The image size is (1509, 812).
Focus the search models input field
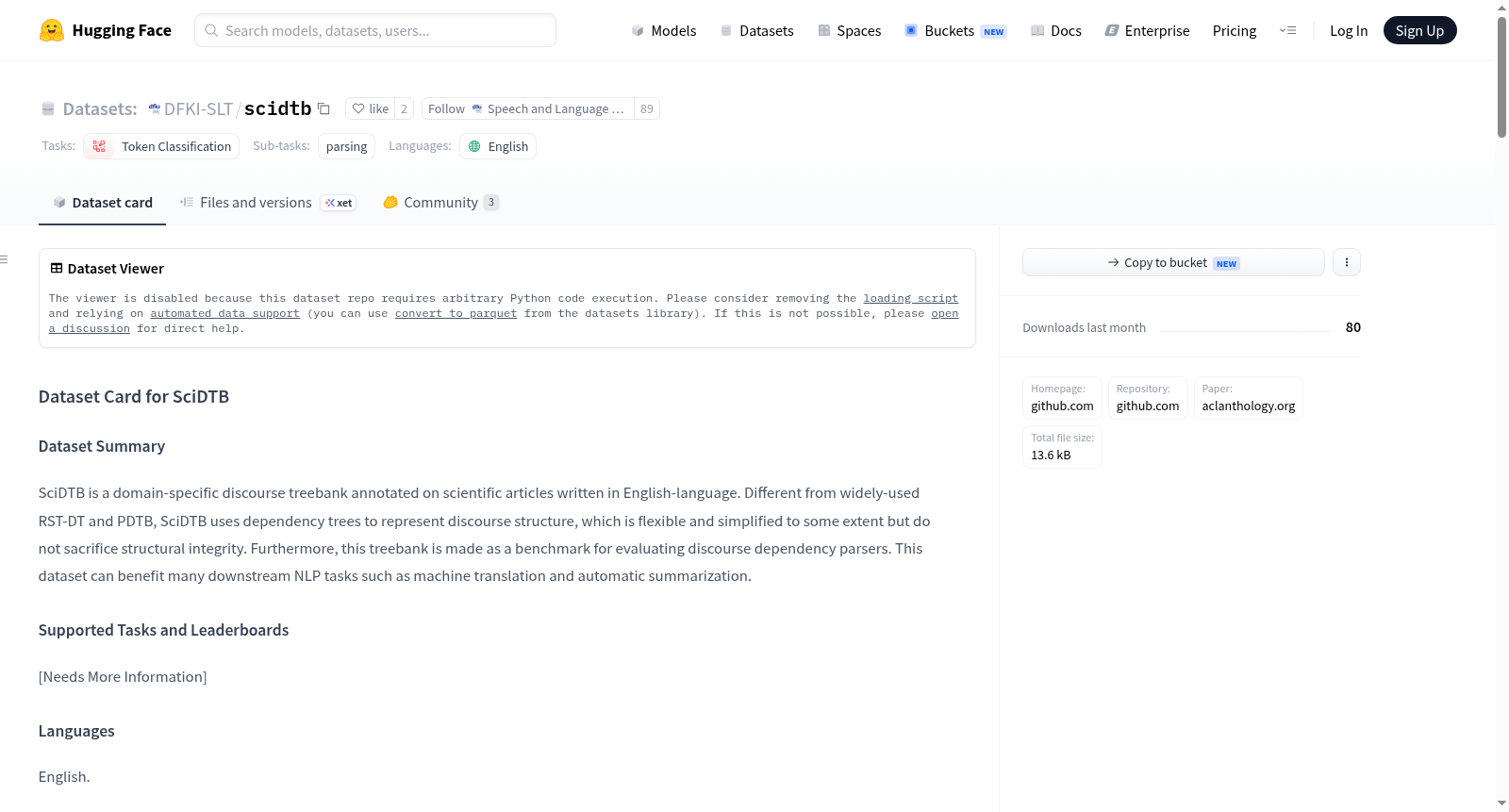click(x=375, y=30)
